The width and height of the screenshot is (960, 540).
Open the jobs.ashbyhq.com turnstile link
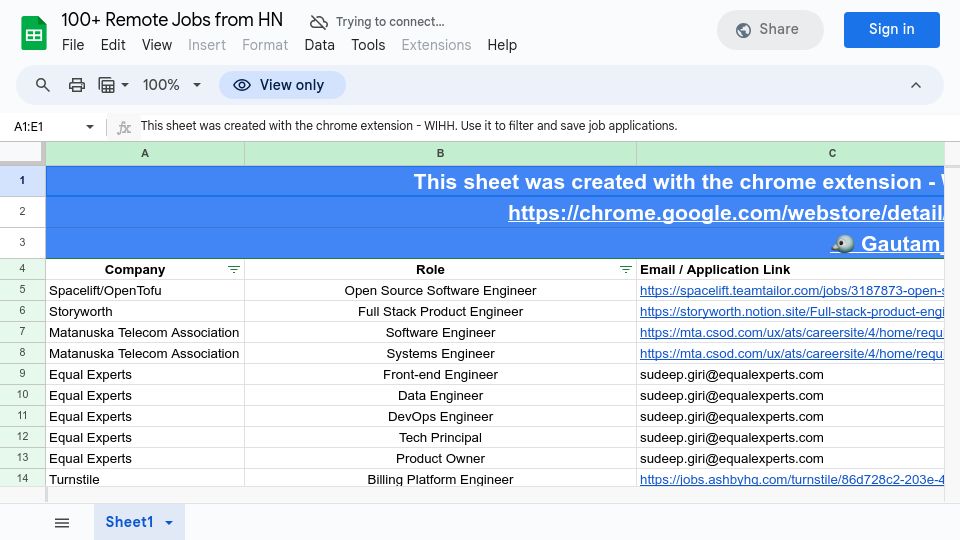coord(792,479)
